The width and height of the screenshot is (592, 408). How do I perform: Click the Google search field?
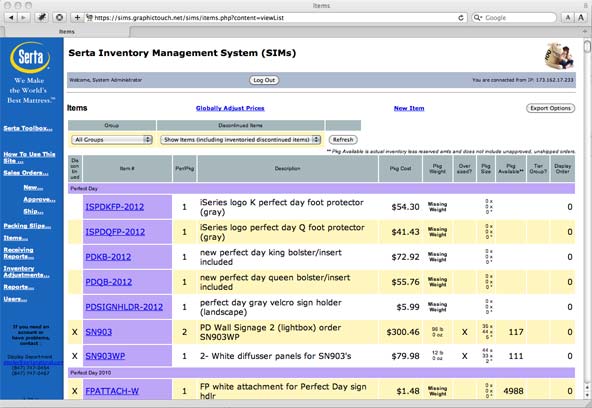(x=514, y=18)
